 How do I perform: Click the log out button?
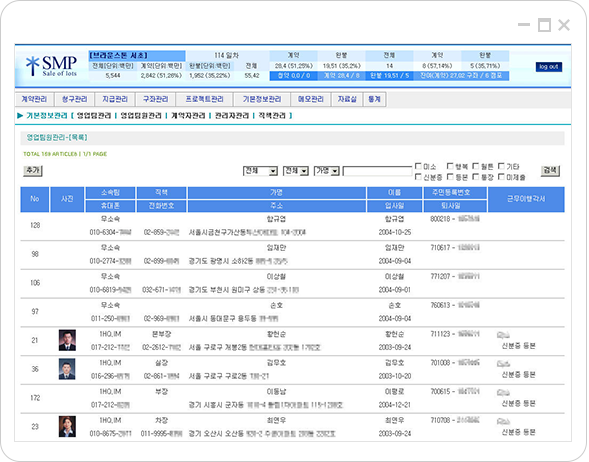[x=549, y=67]
